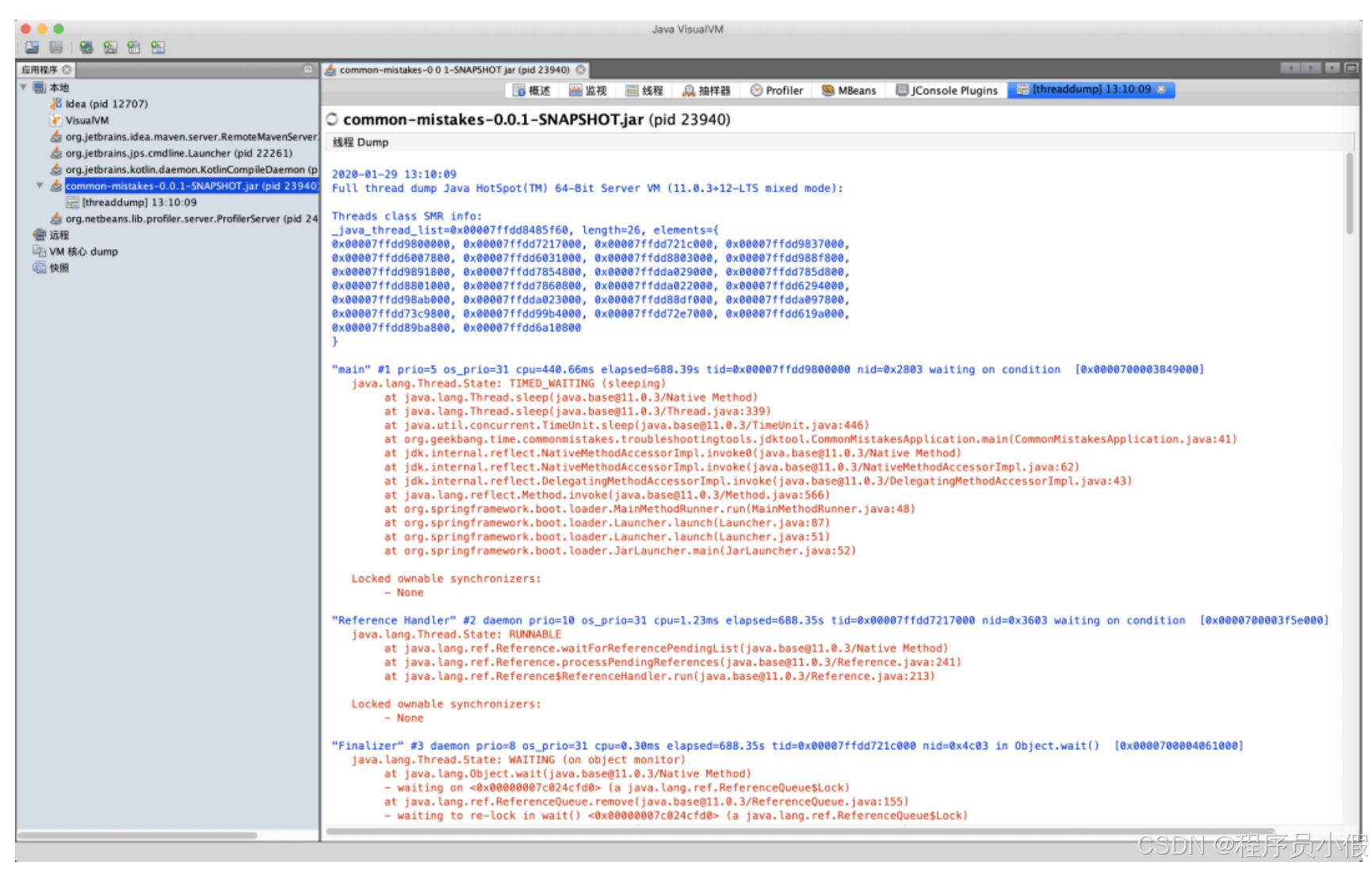The image size is (1372, 869).
Task: Click the "Full thread dump Java HotSpot" line
Action: [x=587, y=189]
